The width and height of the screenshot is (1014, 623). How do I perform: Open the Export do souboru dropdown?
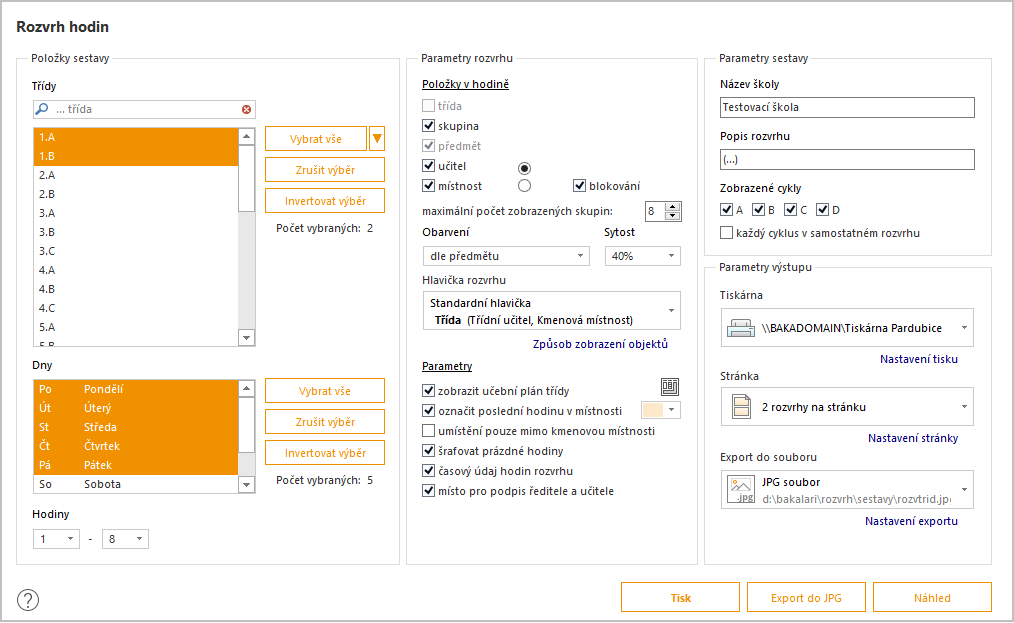pos(847,490)
